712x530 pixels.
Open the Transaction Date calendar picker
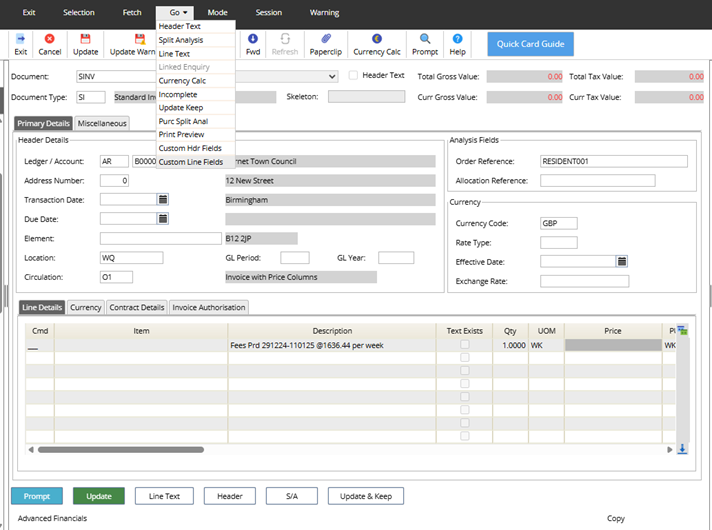162,200
